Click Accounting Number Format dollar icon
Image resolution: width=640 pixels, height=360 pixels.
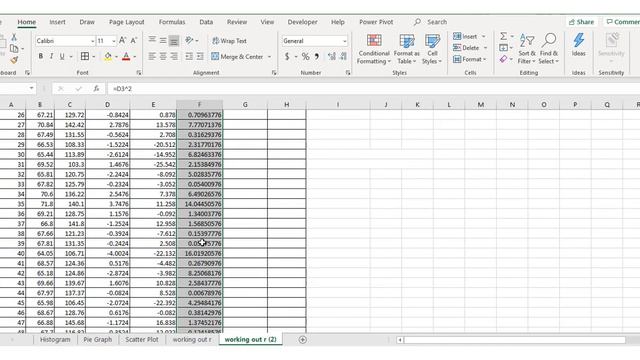click(287, 56)
